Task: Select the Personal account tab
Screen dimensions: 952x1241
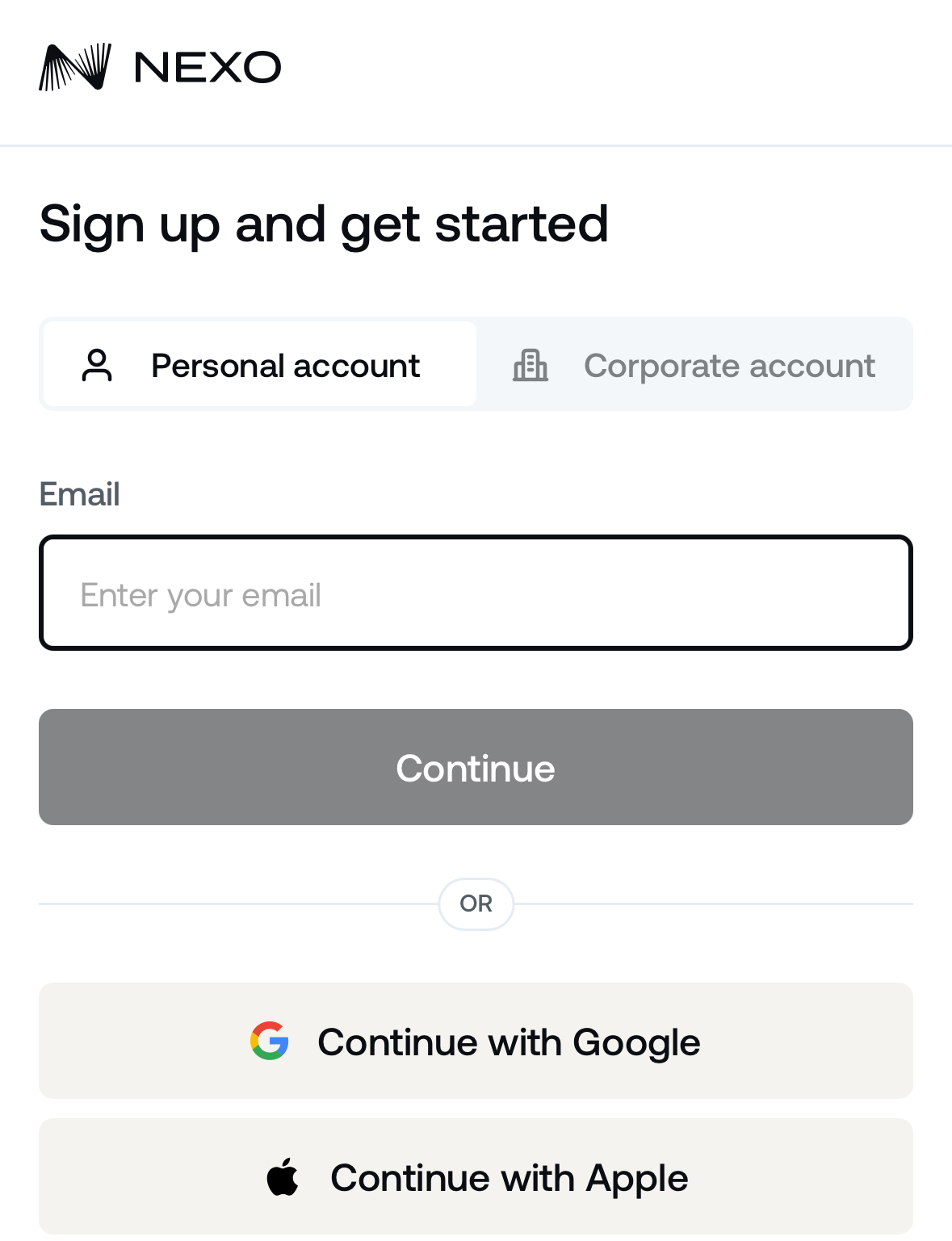Action: (259, 364)
